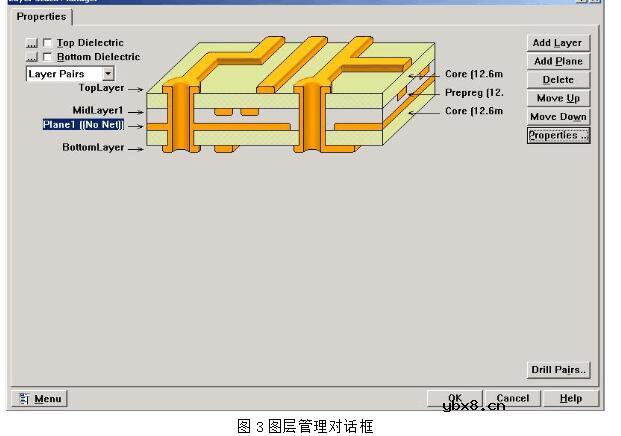The width and height of the screenshot is (621, 436).
Task: Open Bottom Dielectric properties ellipsis button
Action: tap(31, 57)
